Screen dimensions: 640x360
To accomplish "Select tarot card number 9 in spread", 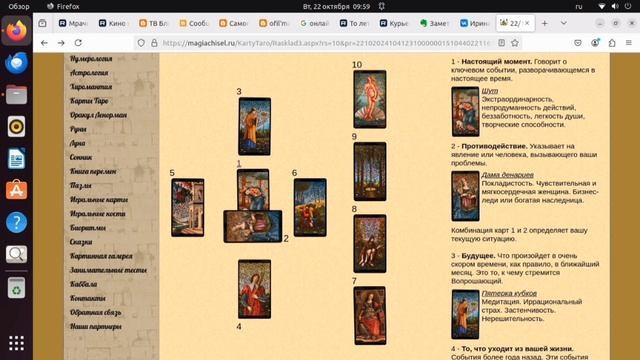I will pyautogui.click(x=370, y=171).
